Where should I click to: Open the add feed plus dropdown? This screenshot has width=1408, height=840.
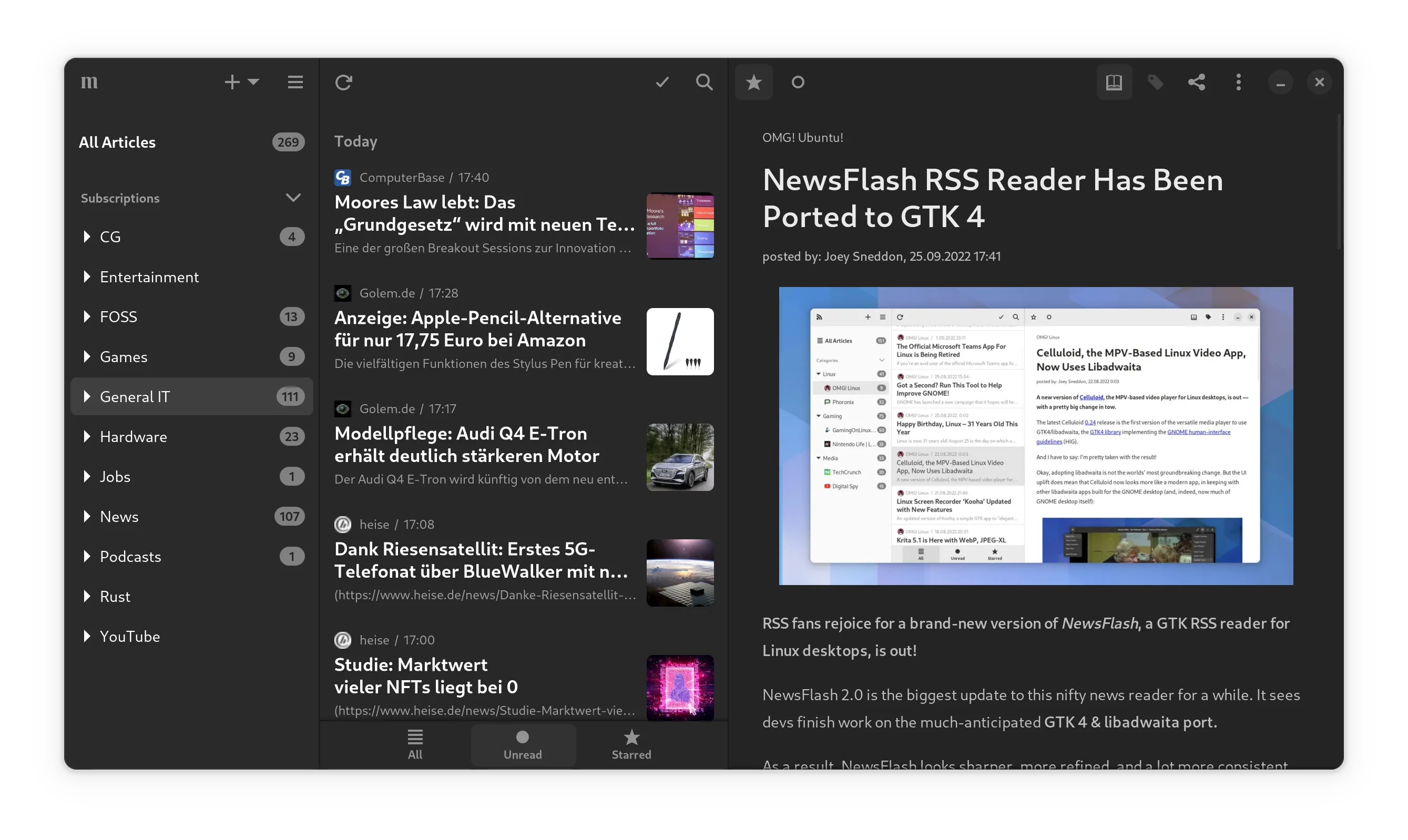pyautogui.click(x=241, y=83)
